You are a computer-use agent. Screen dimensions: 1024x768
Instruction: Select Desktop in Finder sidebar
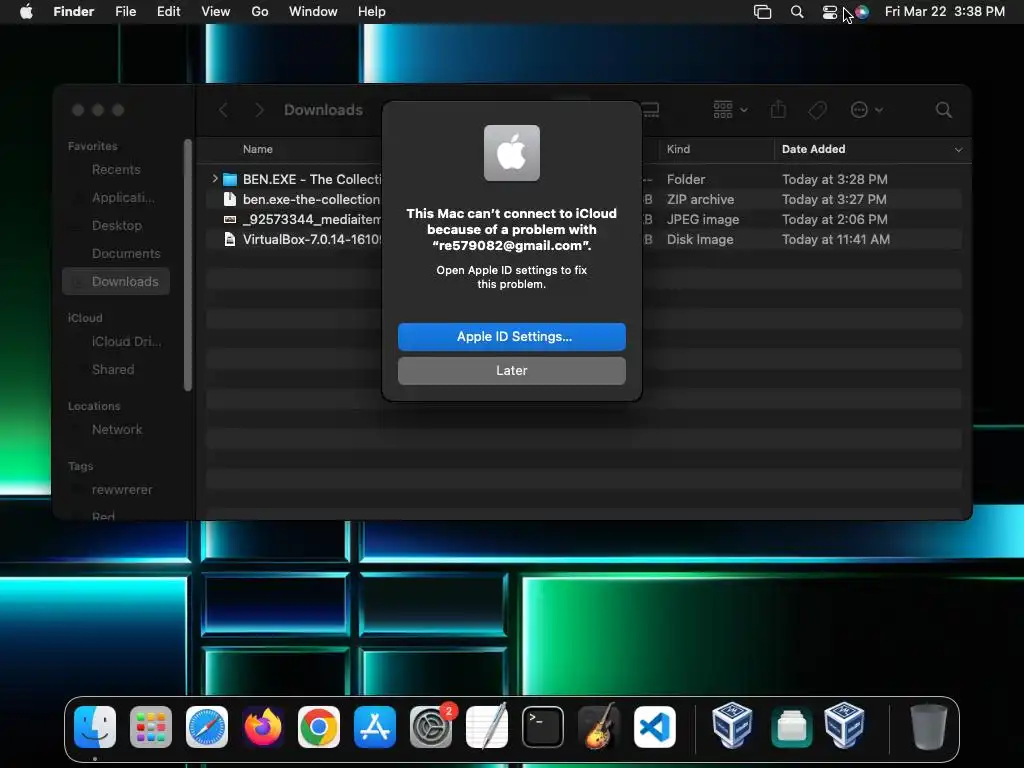pyautogui.click(x=116, y=225)
